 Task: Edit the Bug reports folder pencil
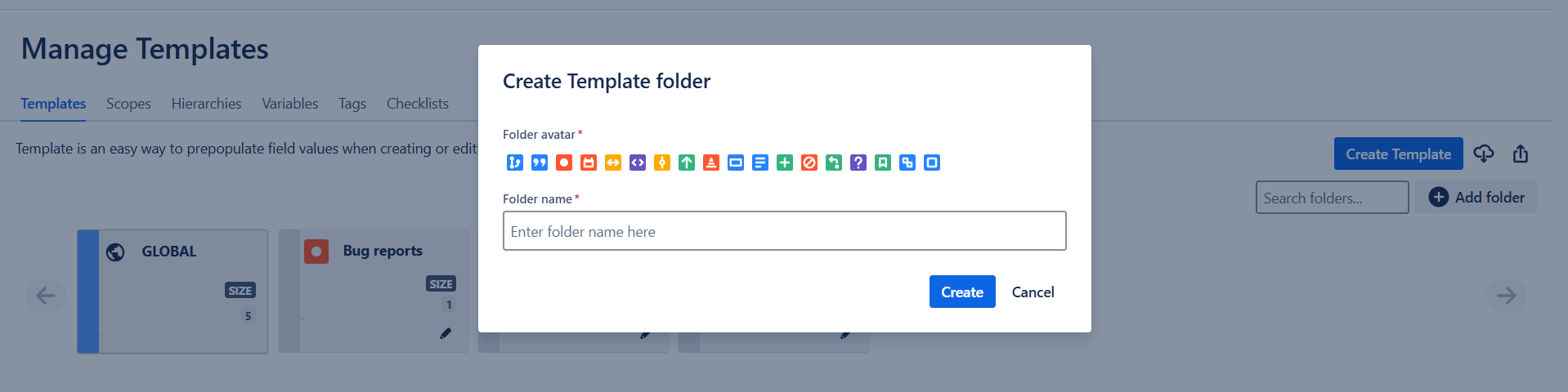pyautogui.click(x=446, y=333)
